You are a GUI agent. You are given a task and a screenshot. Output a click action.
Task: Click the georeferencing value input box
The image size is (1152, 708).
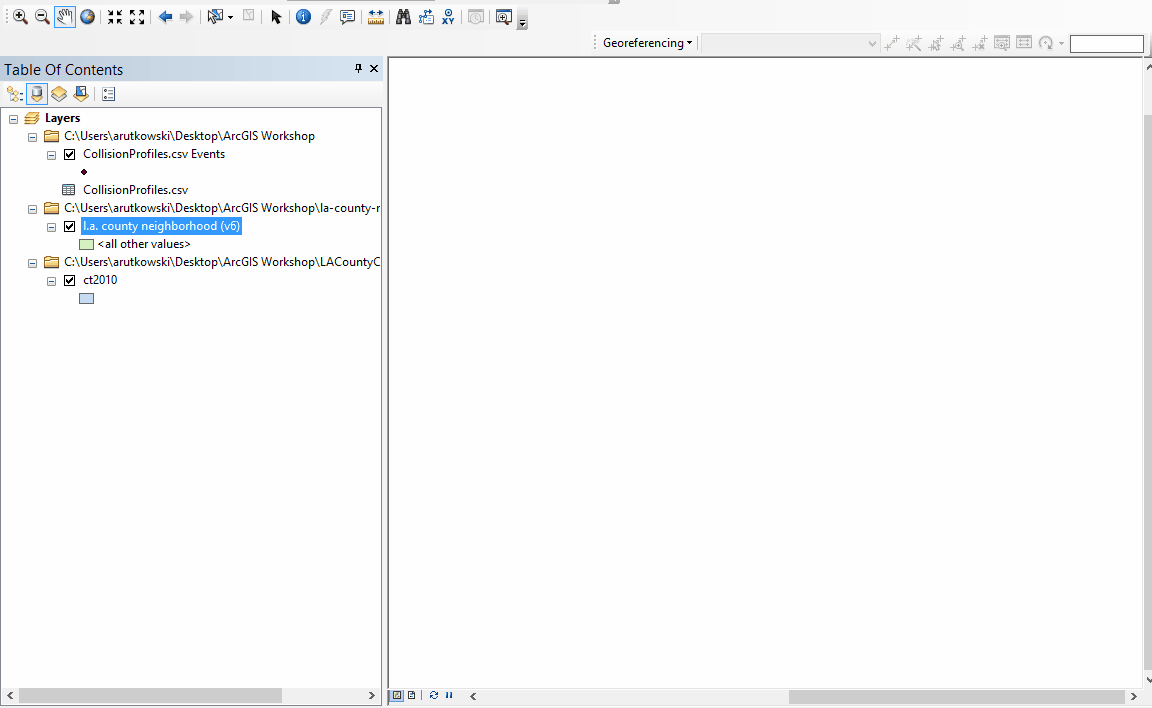[x=1106, y=44]
